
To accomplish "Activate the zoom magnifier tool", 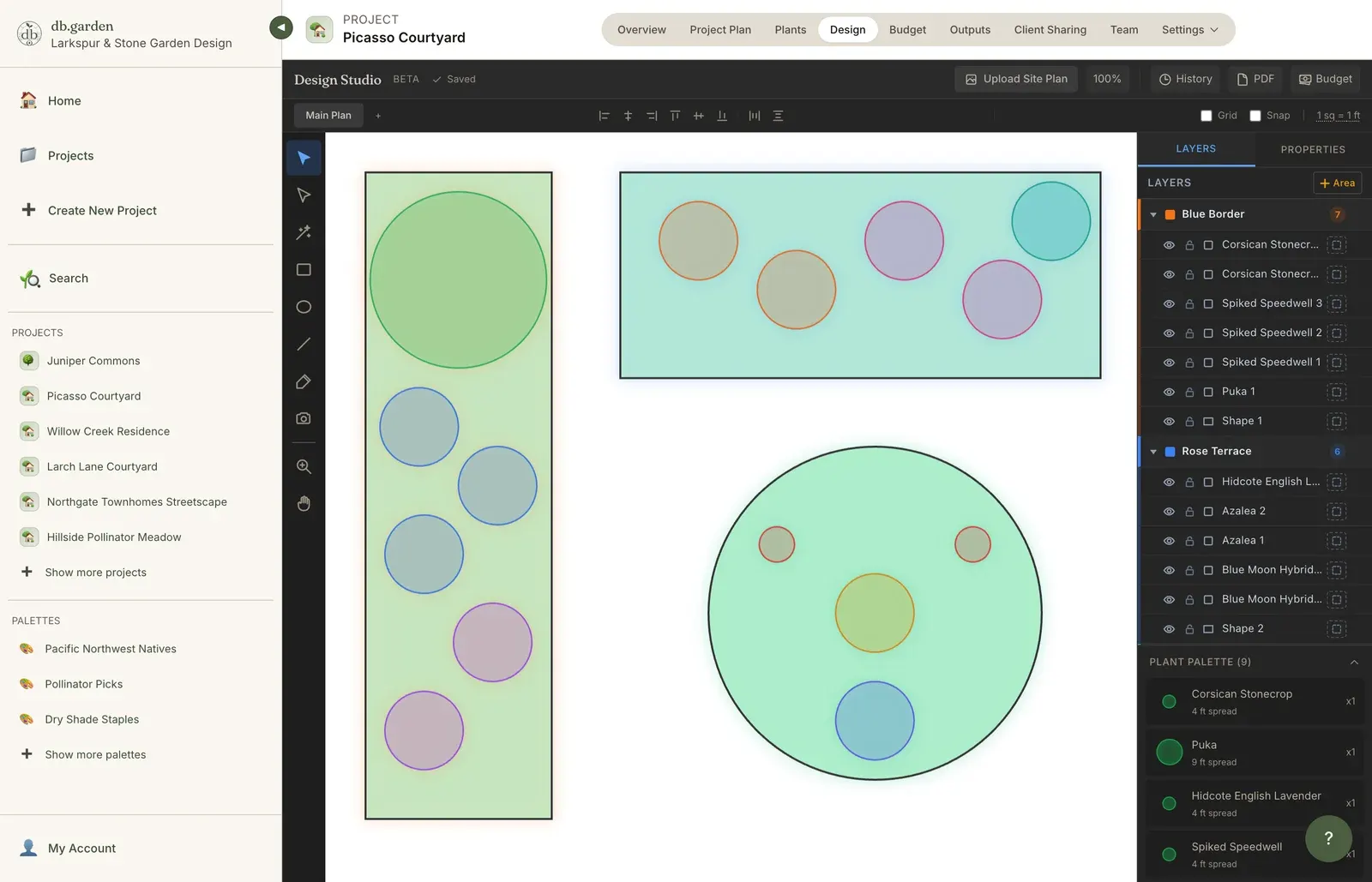I will tap(304, 466).
